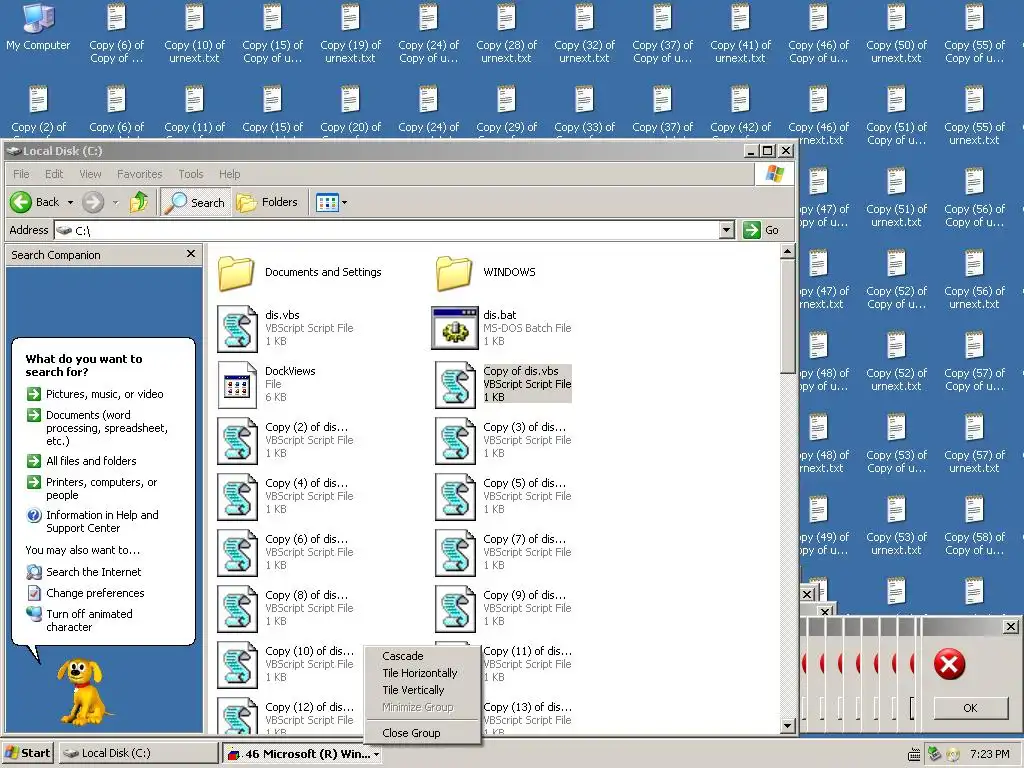
Task: Open the File menu
Action: tap(21, 174)
